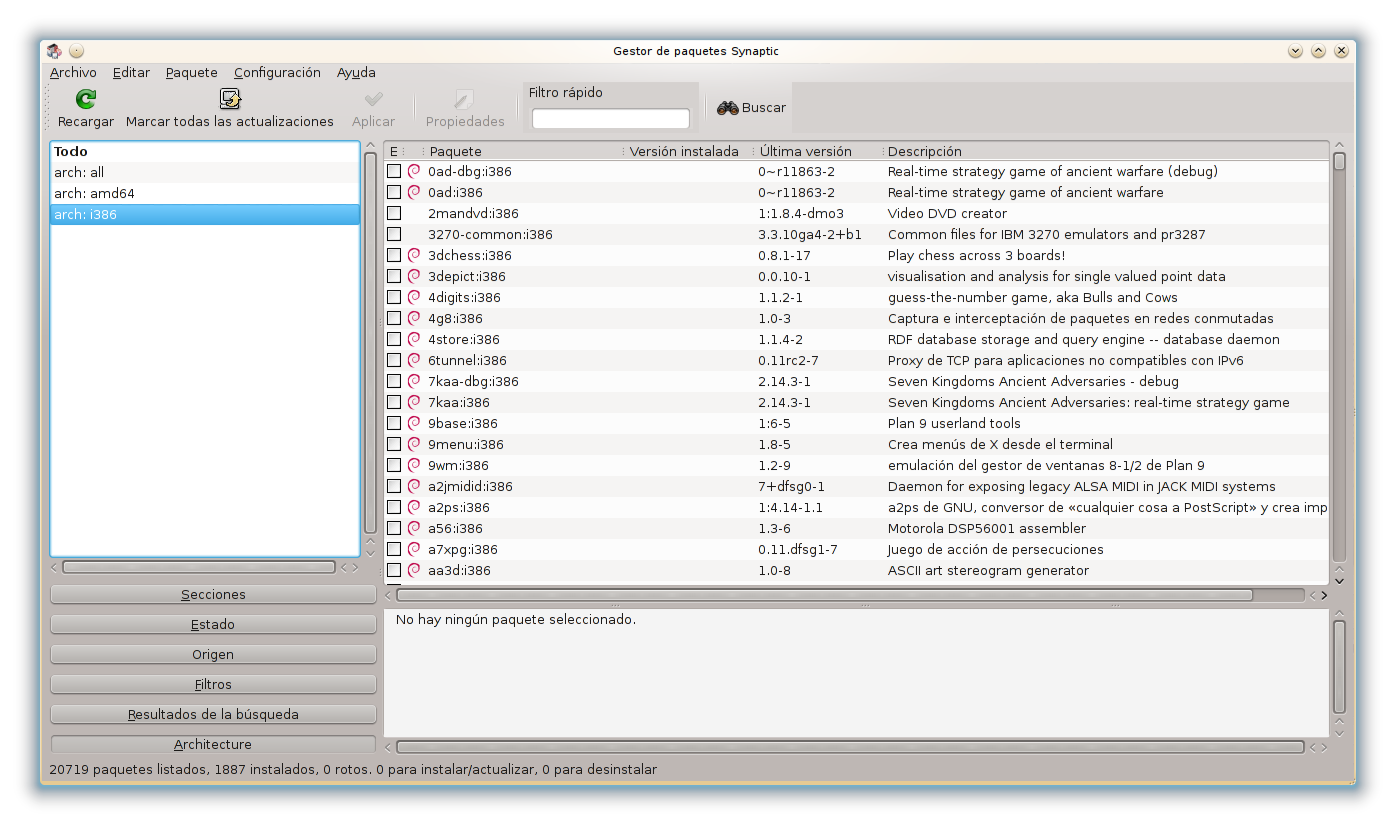Click the Synaptic app icon in title bar
This screenshot has width=1396, height=825.
(54, 51)
